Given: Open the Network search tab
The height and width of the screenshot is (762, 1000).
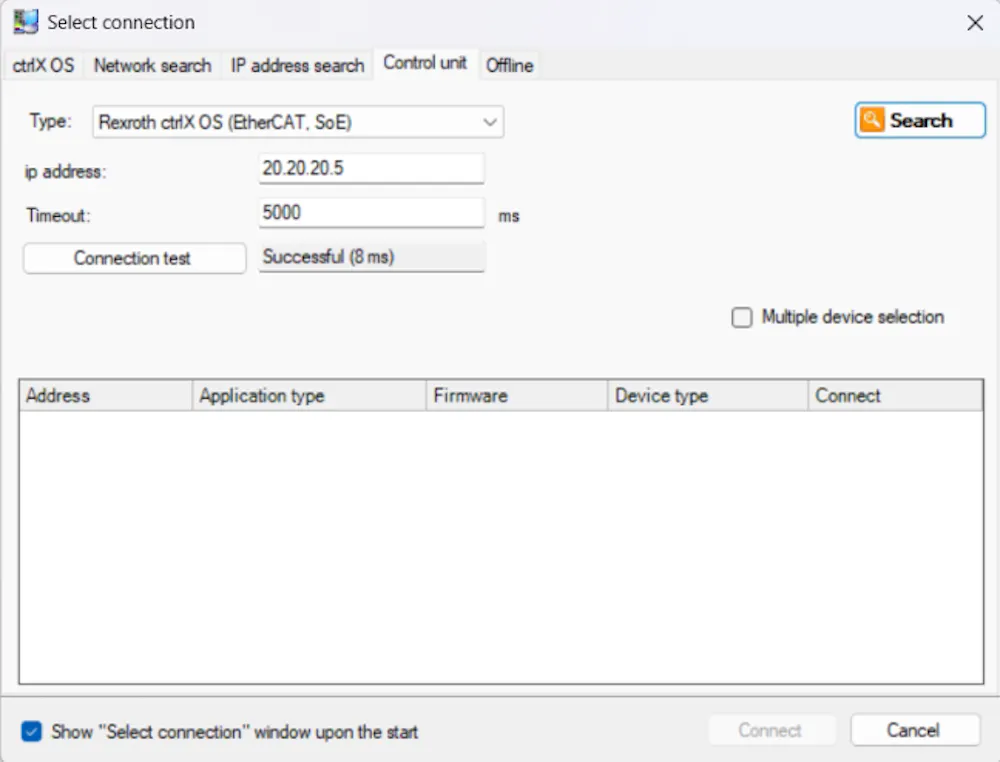Looking at the screenshot, I should (x=152, y=66).
